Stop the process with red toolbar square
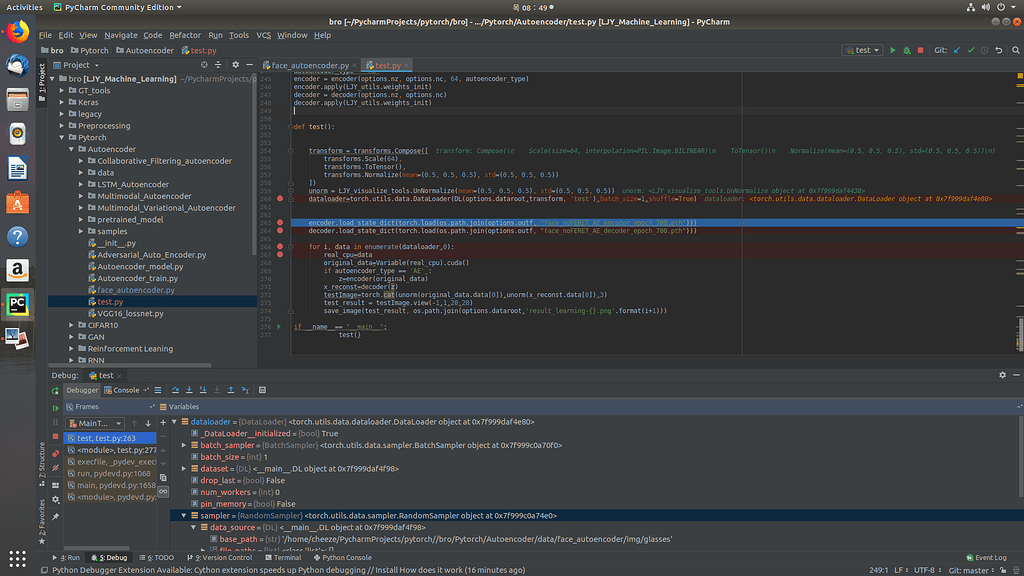Viewport: 1024px width, 576px height. pos(920,50)
